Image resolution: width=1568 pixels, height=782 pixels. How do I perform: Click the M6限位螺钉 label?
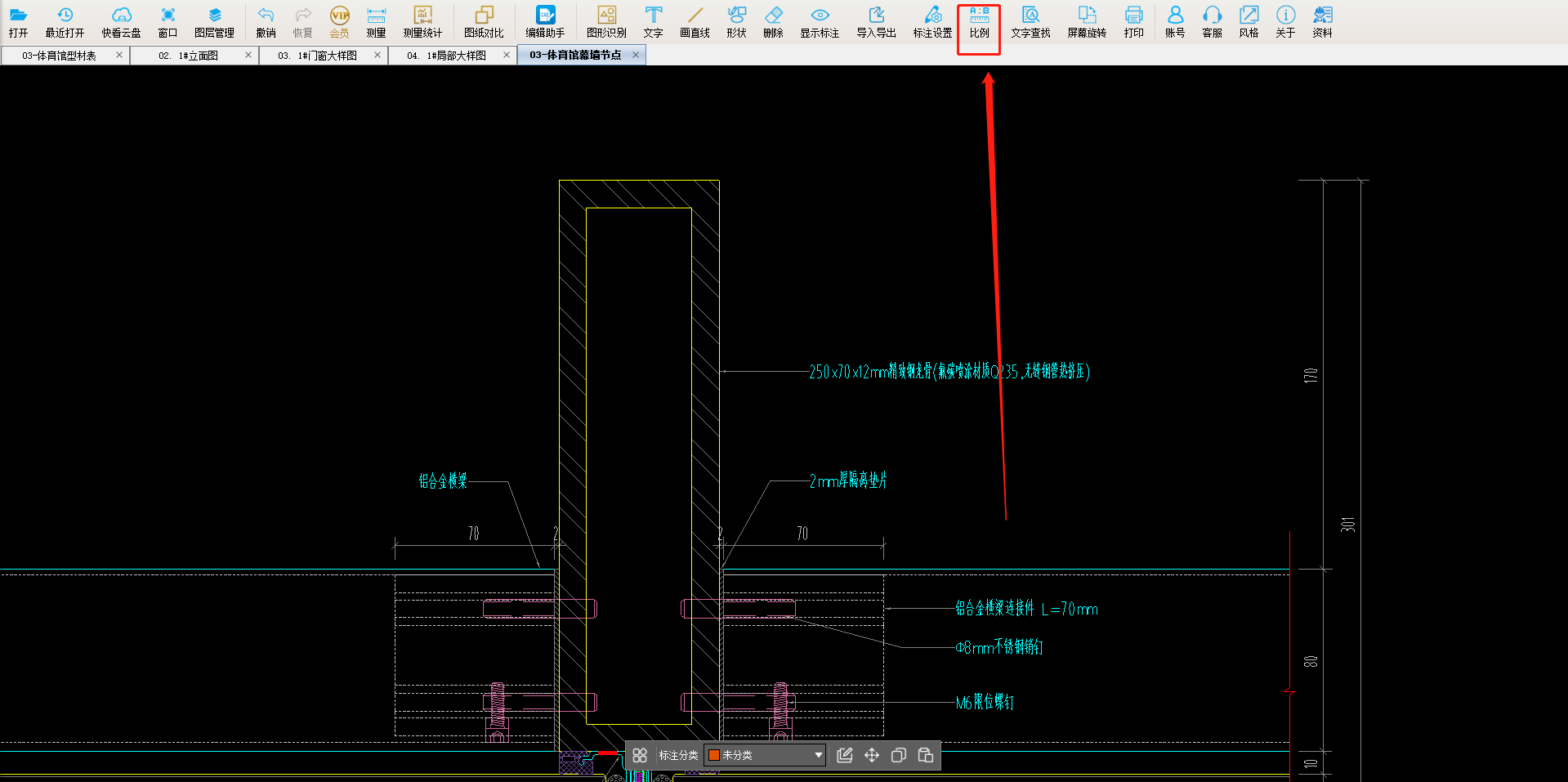pos(985,702)
